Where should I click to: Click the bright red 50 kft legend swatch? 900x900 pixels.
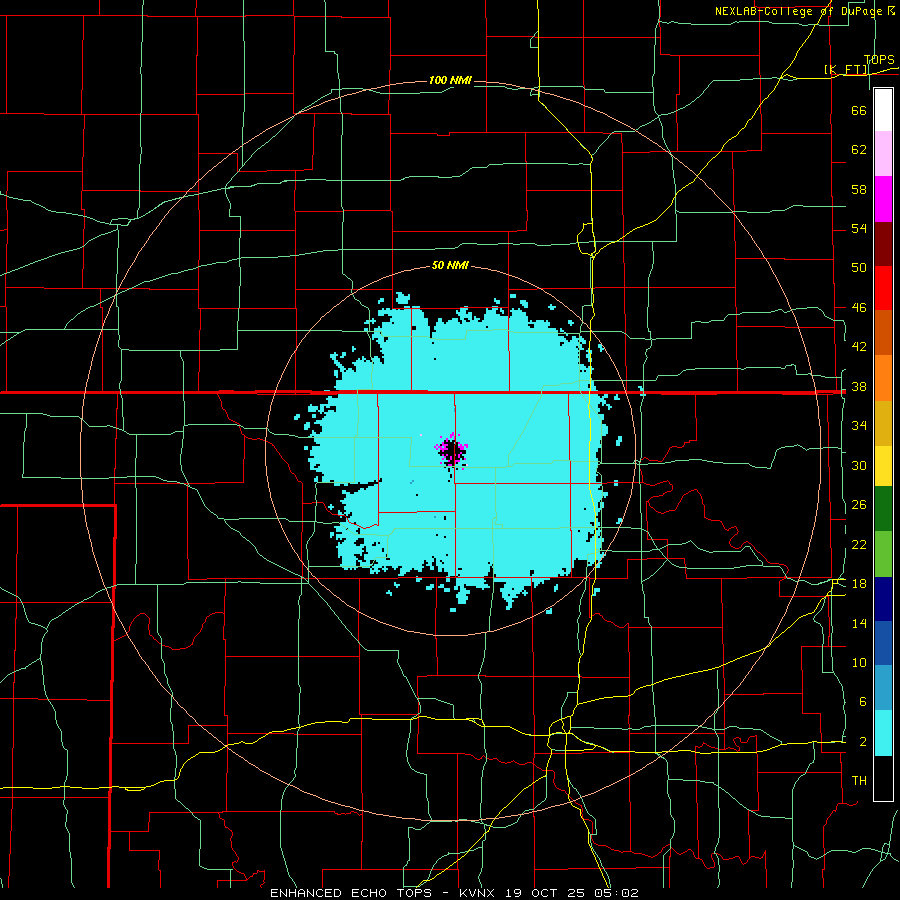(x=883, y=288)
